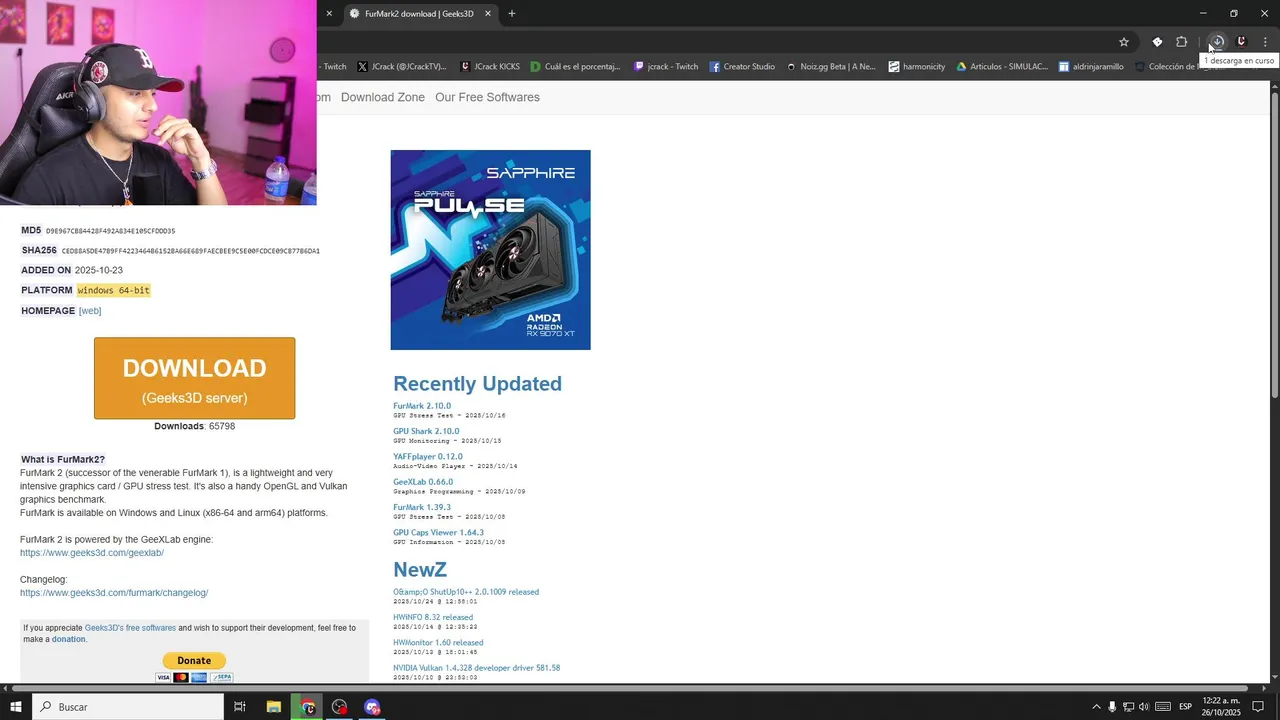Image resolution: width=1280 pixels, height=720 pixels.
Task: Open the aldrinjaramillo bookmark
Action: pyautogui.click(x=1091, y=67)
